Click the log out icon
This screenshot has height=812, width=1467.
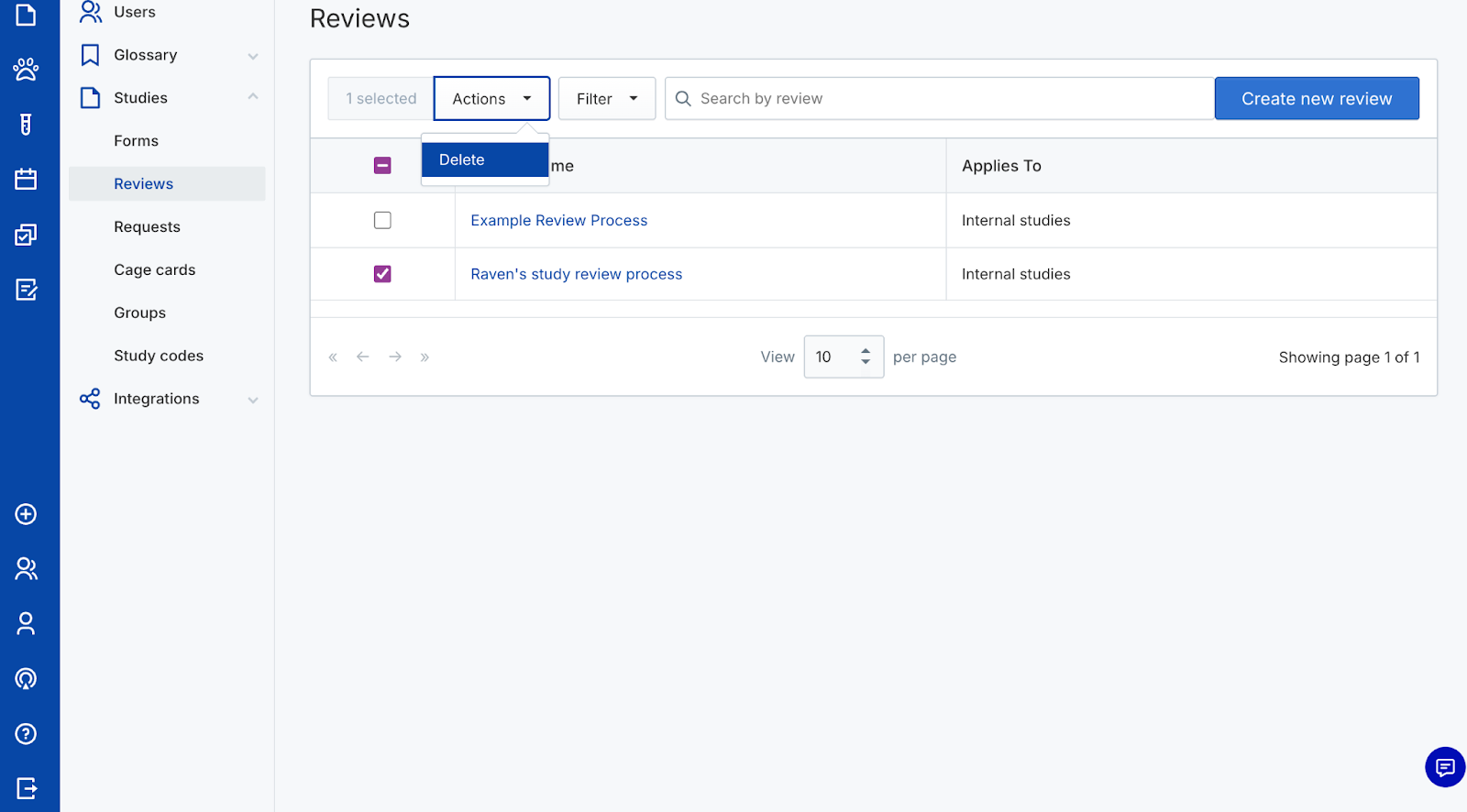tap(26, 788)
